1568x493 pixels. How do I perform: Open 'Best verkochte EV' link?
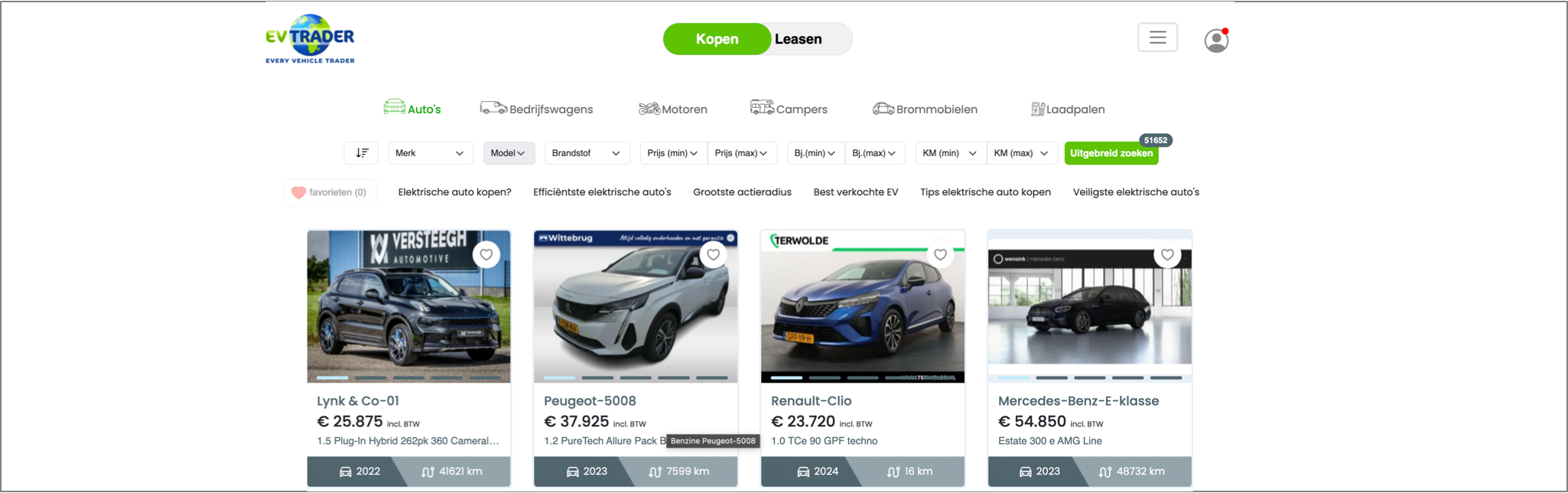pyautogui.click(x=856, y=192)
